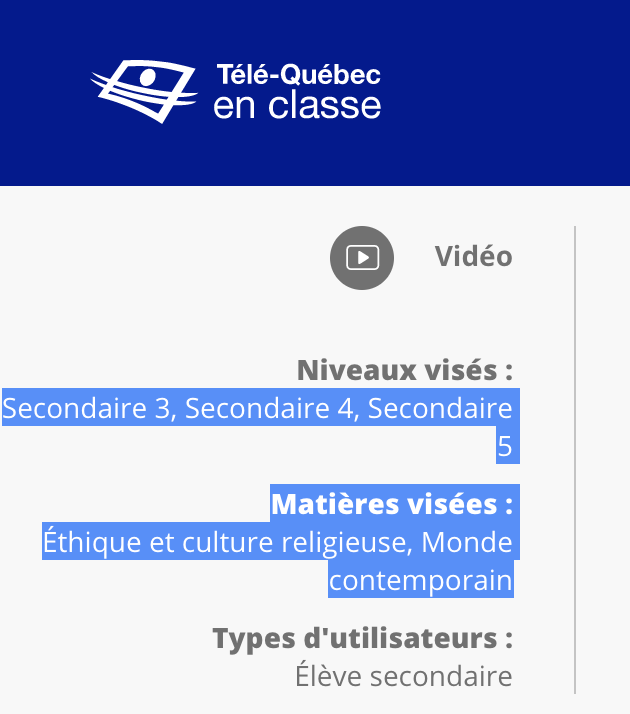Click the Vidéo label
The width and height of the screenshot is (630, 714).
(474, 256)
